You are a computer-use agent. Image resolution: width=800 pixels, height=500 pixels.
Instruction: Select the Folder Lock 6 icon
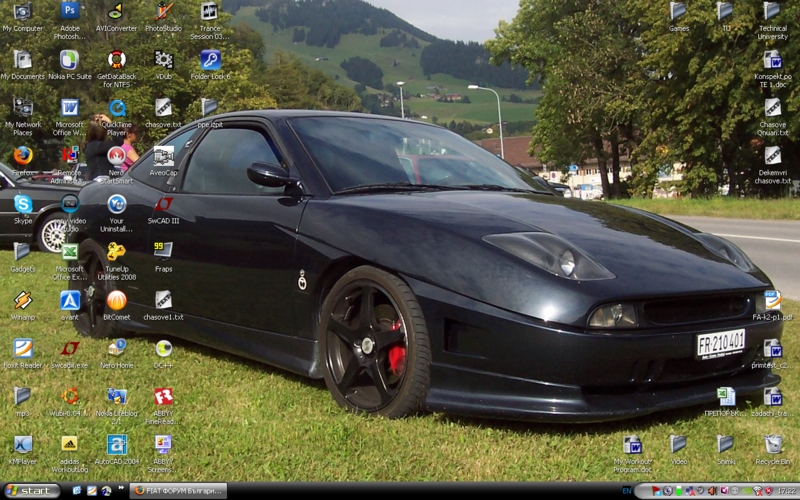210,59
